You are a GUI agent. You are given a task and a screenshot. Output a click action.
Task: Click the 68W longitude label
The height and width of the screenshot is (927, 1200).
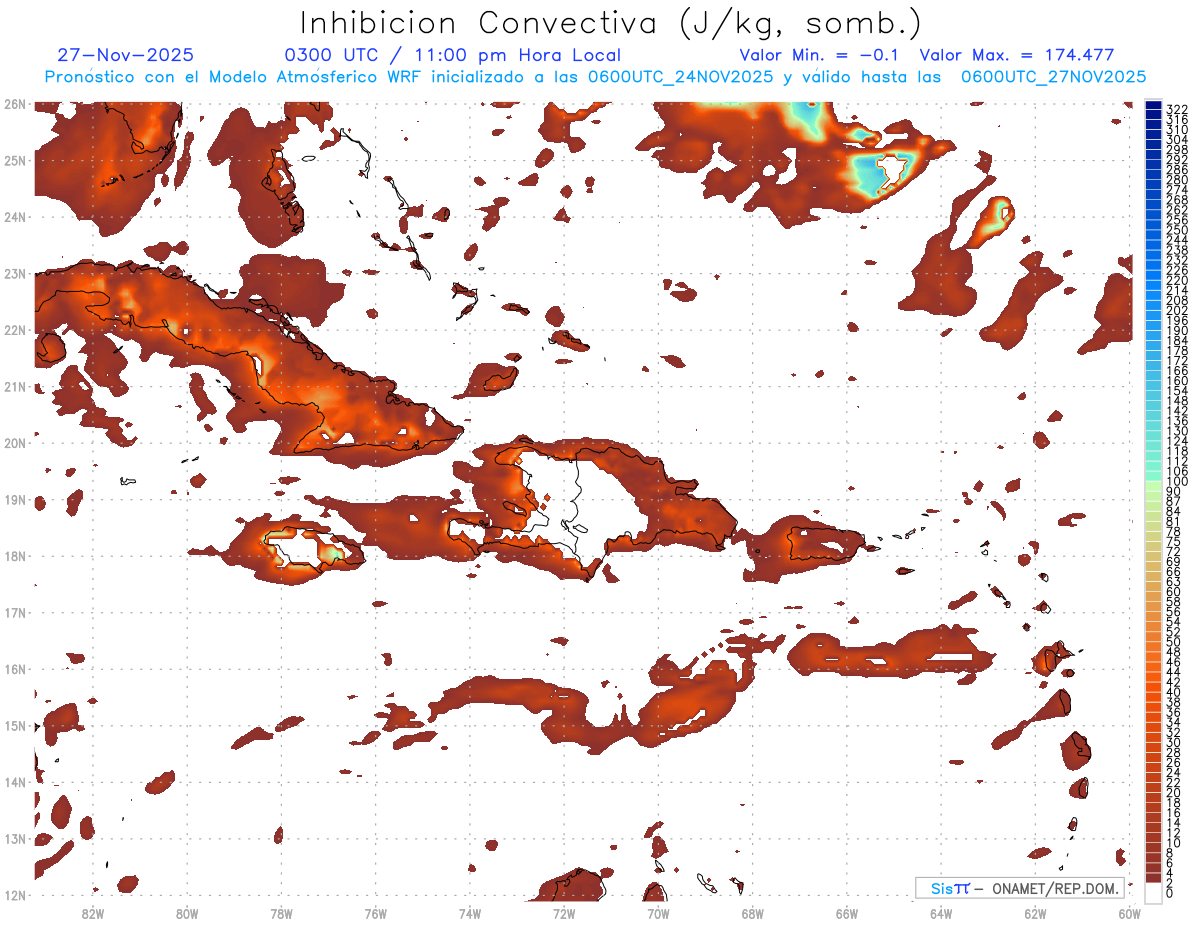pyautogui.click(x=752, y=913)
